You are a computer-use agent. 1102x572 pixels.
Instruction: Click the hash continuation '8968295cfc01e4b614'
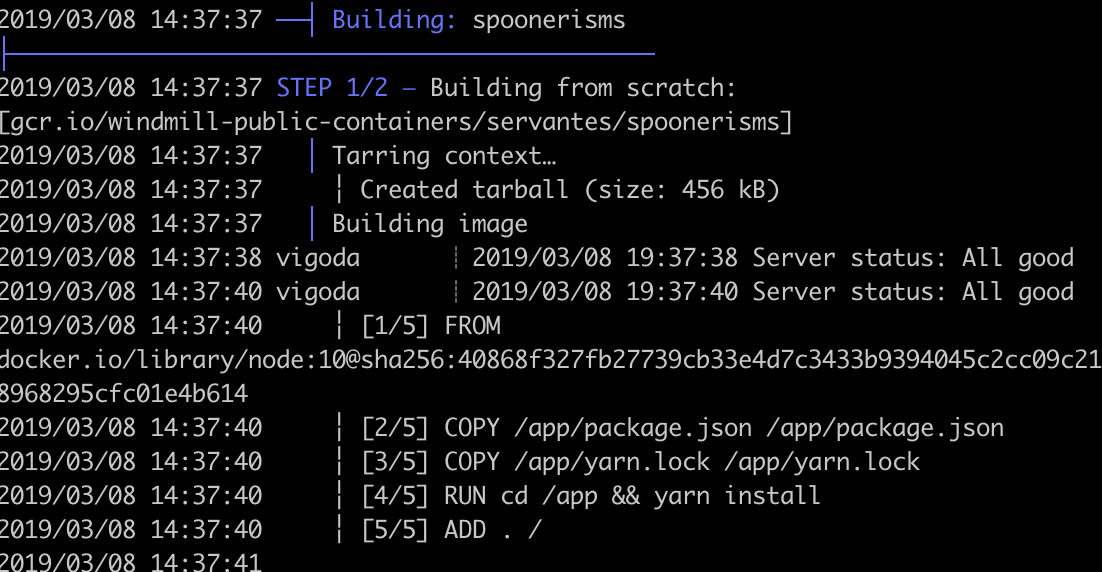tap(124, 394)
